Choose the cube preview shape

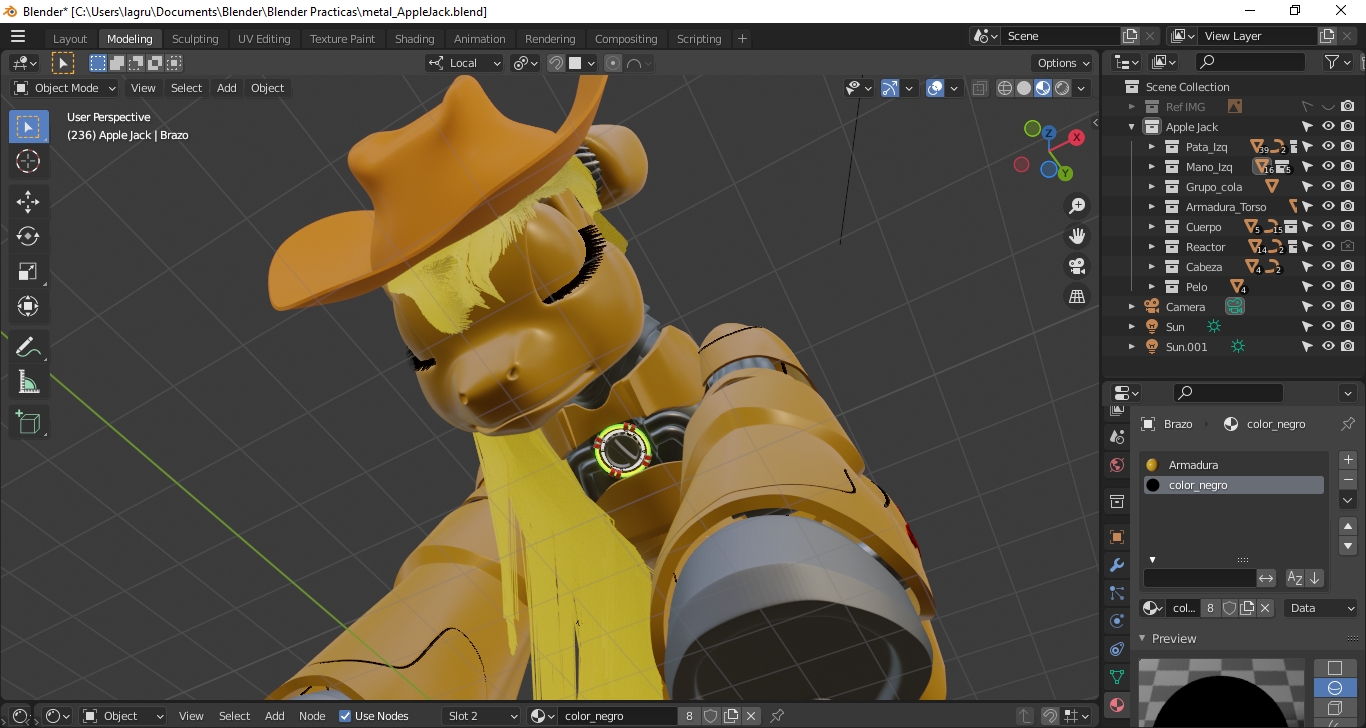click(1334, 708)
